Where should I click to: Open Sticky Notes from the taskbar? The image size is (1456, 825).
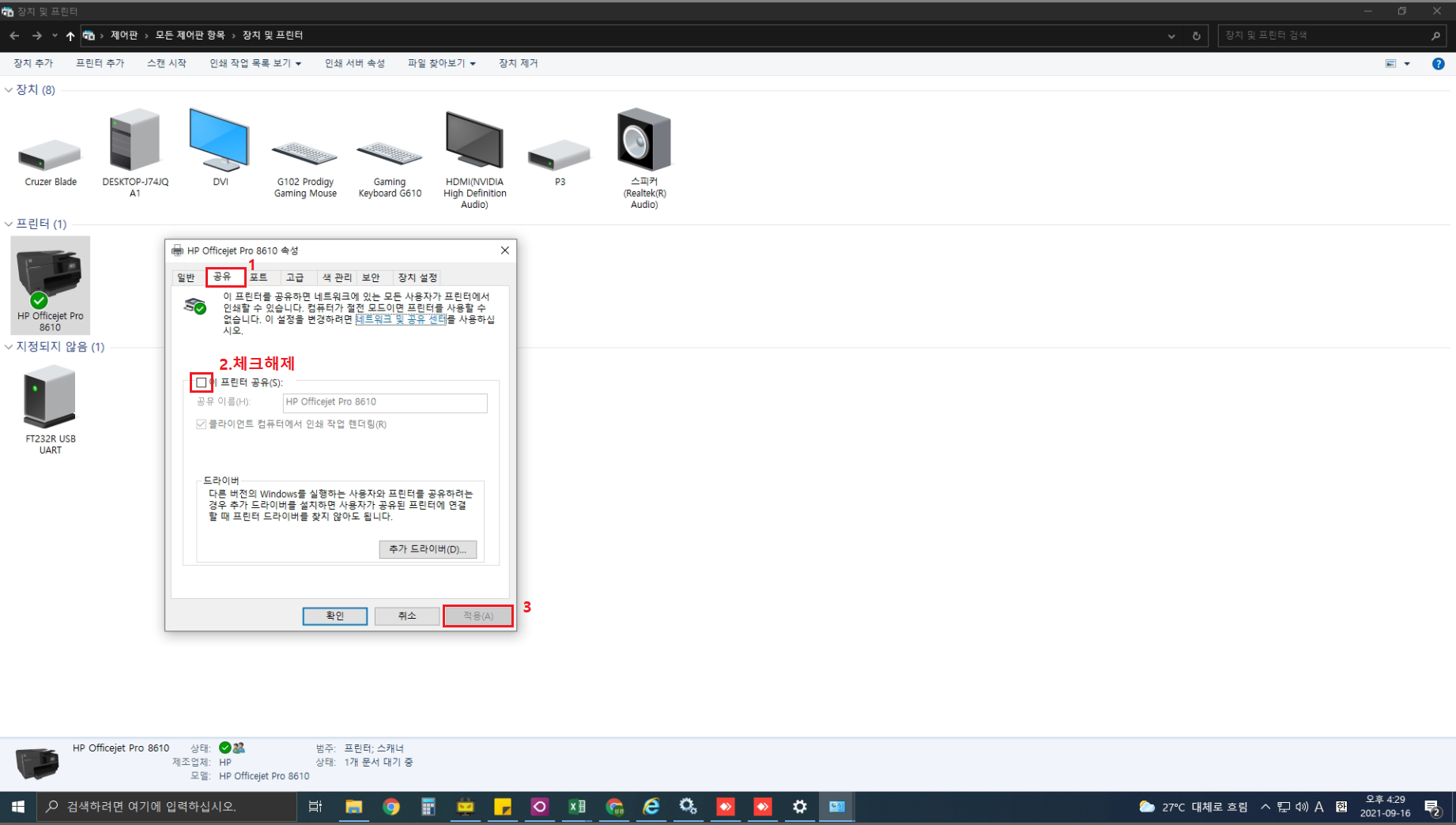[x=503, y=807]
